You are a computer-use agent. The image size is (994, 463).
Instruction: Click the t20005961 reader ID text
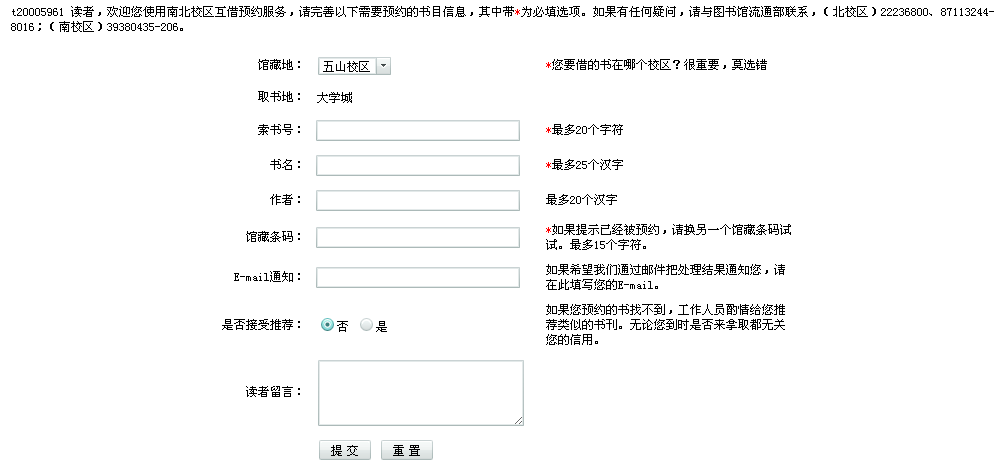pyautogui.click(x=37, y=12)
